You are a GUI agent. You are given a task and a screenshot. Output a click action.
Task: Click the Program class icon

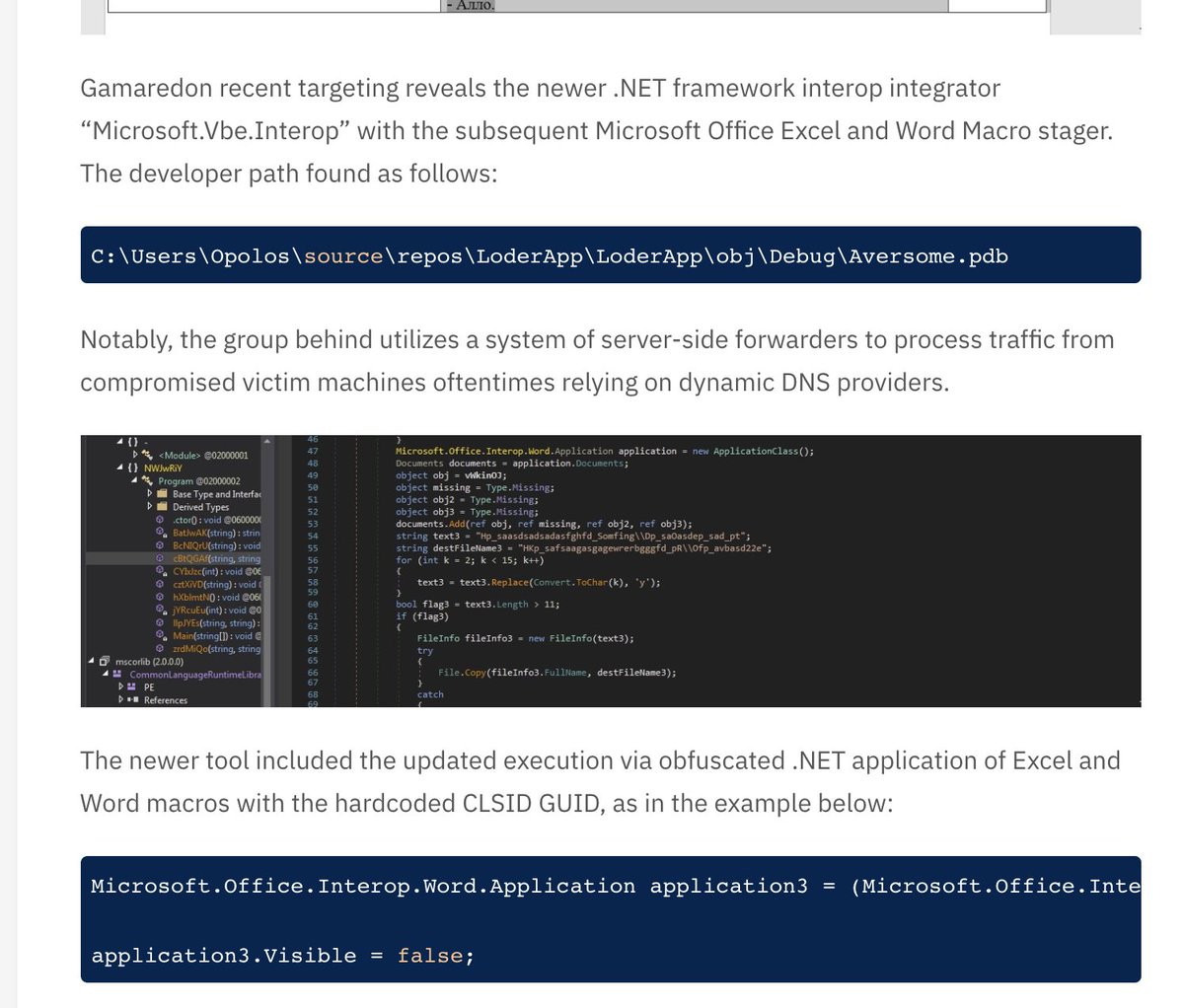(x=147, y=481)
